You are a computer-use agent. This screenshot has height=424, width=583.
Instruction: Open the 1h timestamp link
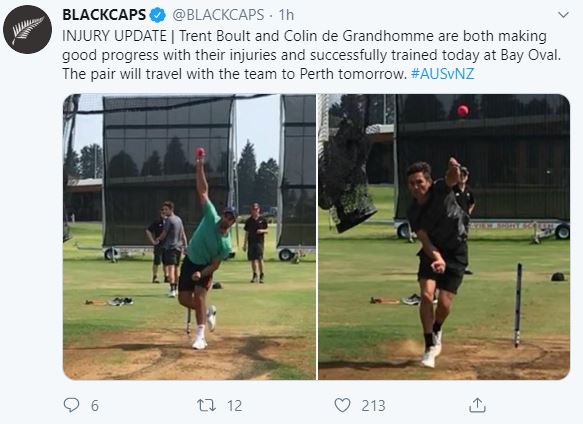coord(286,15)
